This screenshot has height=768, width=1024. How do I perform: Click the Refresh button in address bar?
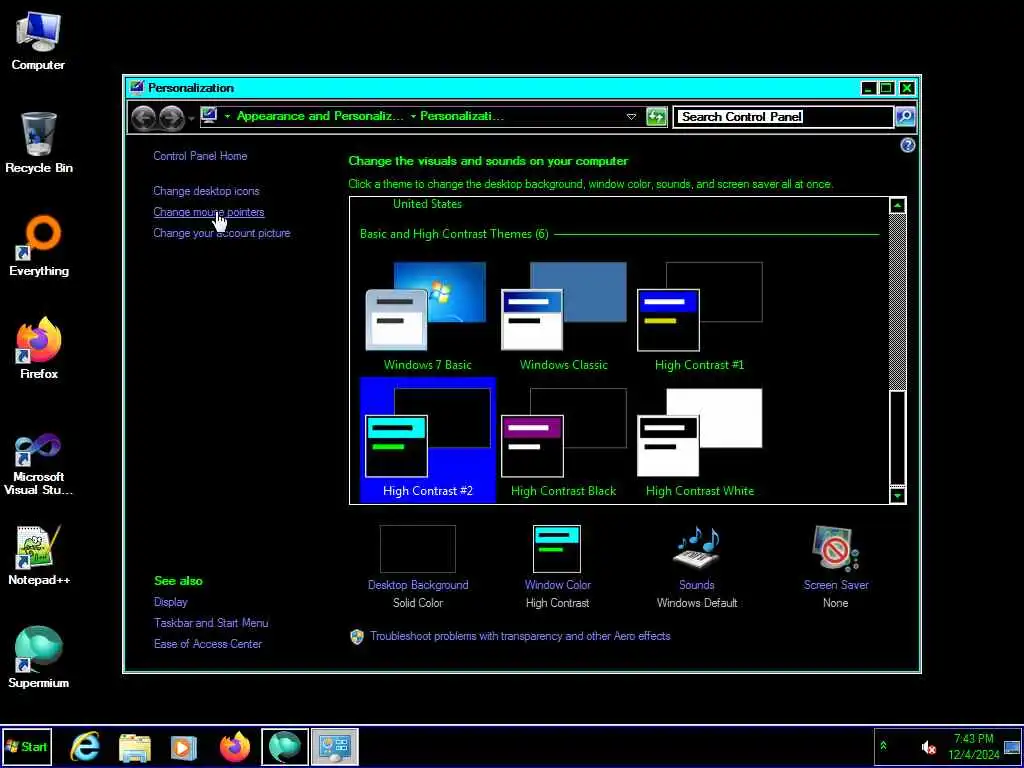point(656,117)
